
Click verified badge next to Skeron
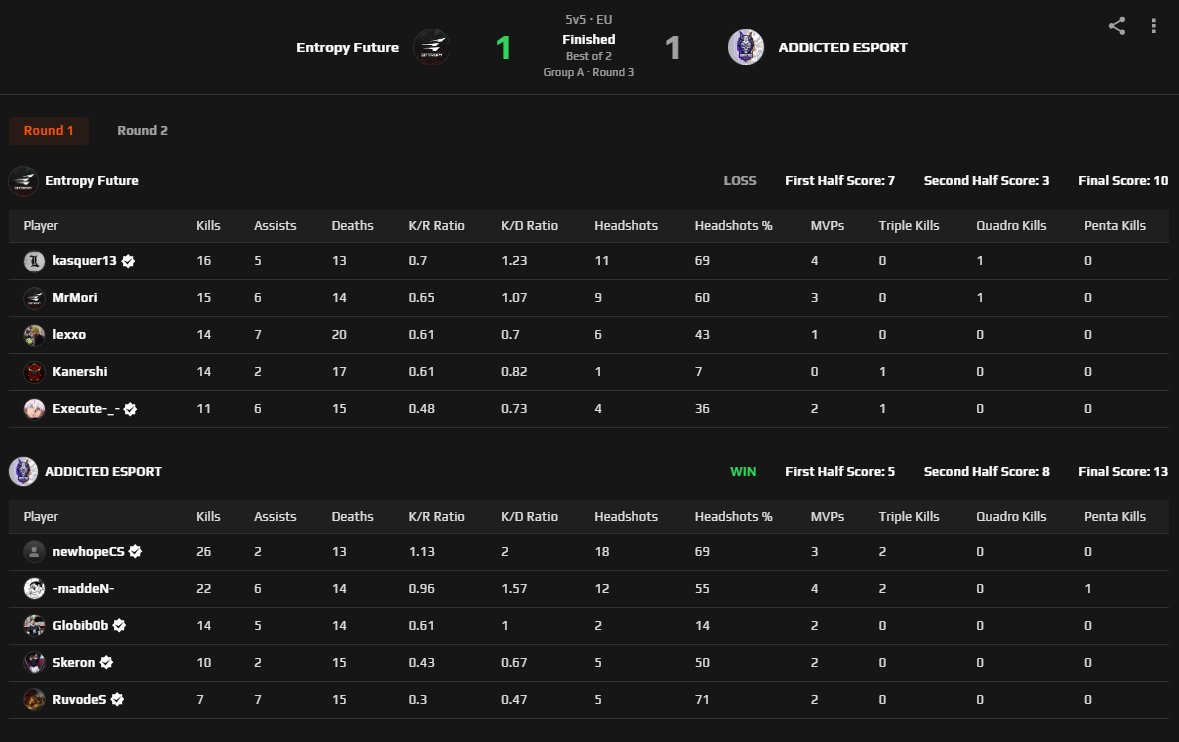(x=106, y=662)
